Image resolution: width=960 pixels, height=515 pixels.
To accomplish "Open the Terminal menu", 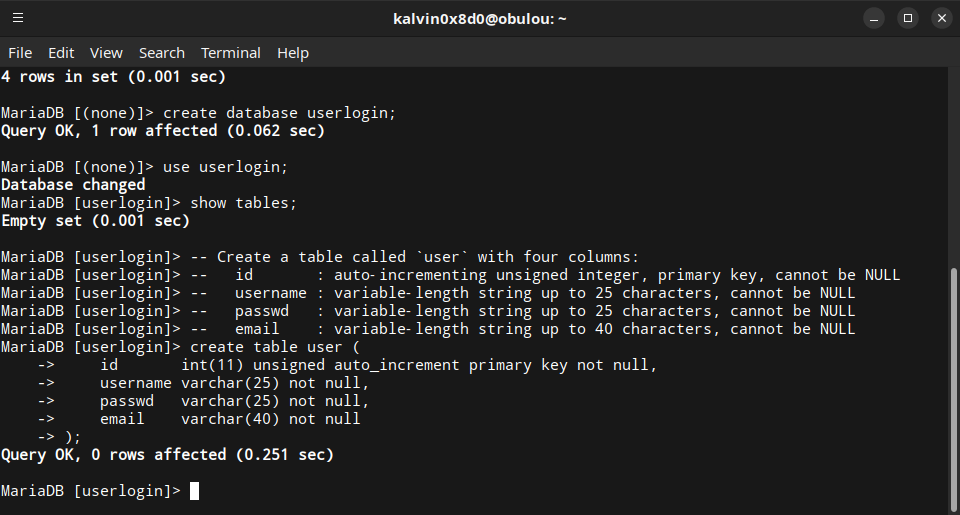I will coord(230,53).
